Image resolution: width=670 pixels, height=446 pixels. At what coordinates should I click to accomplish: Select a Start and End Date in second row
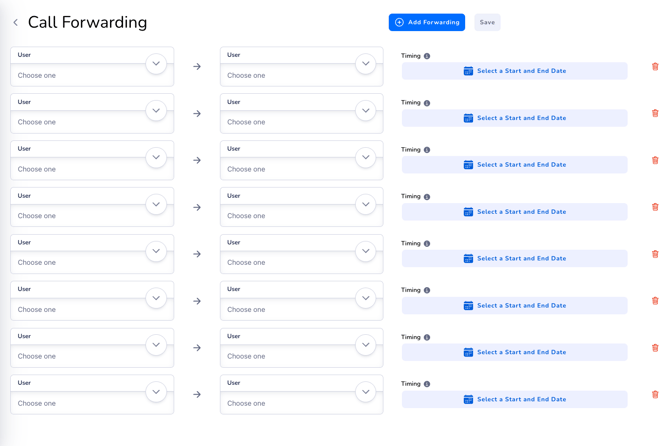pos(515,118)
